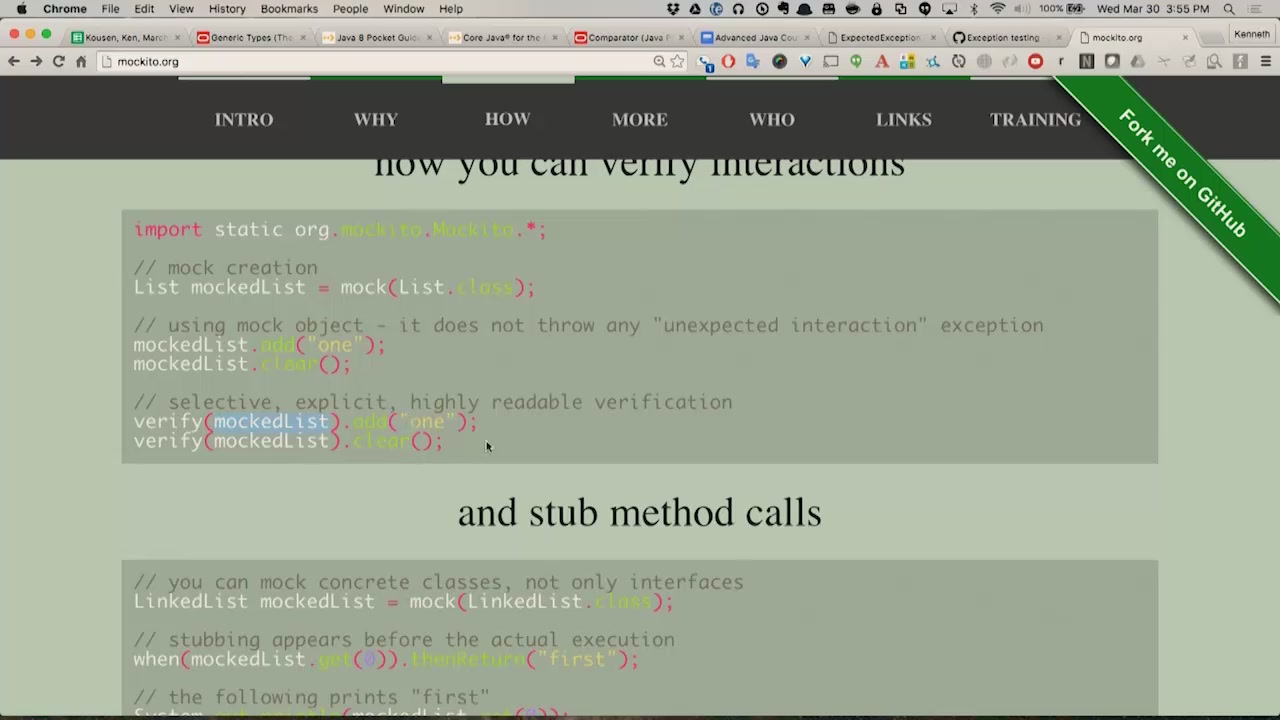
Task: Click the Kenneth profile button
Action: [x=1251, y=34]
